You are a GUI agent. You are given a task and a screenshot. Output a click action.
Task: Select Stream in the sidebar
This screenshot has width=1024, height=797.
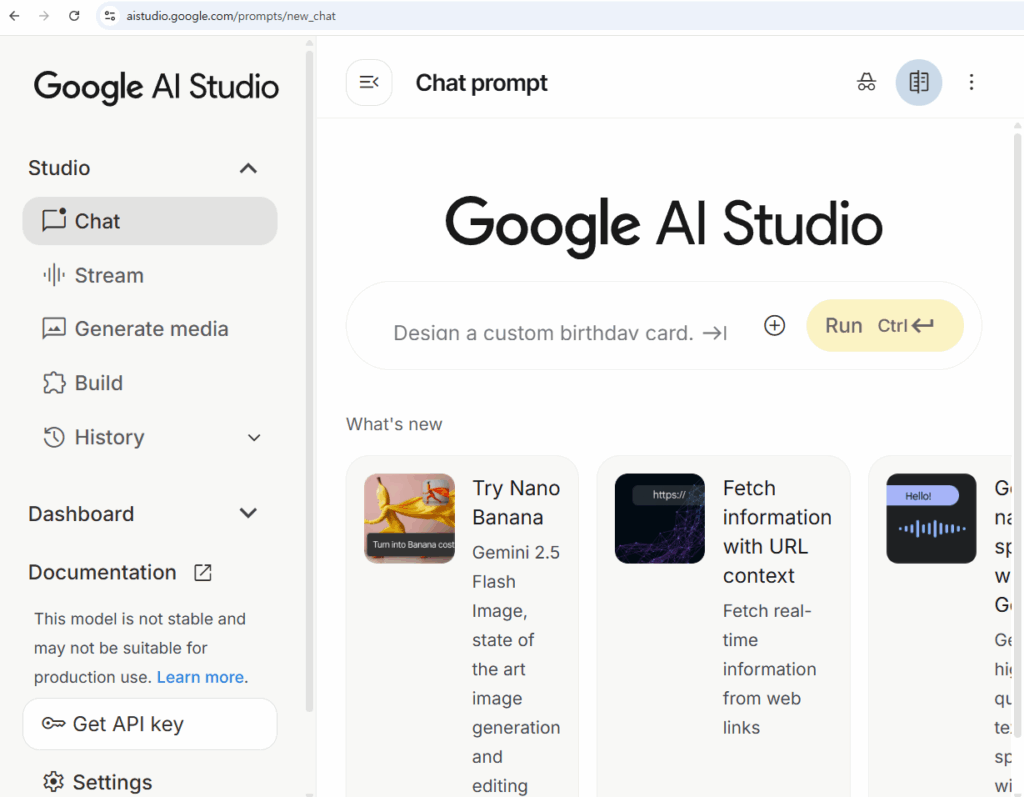coord(108,275)
